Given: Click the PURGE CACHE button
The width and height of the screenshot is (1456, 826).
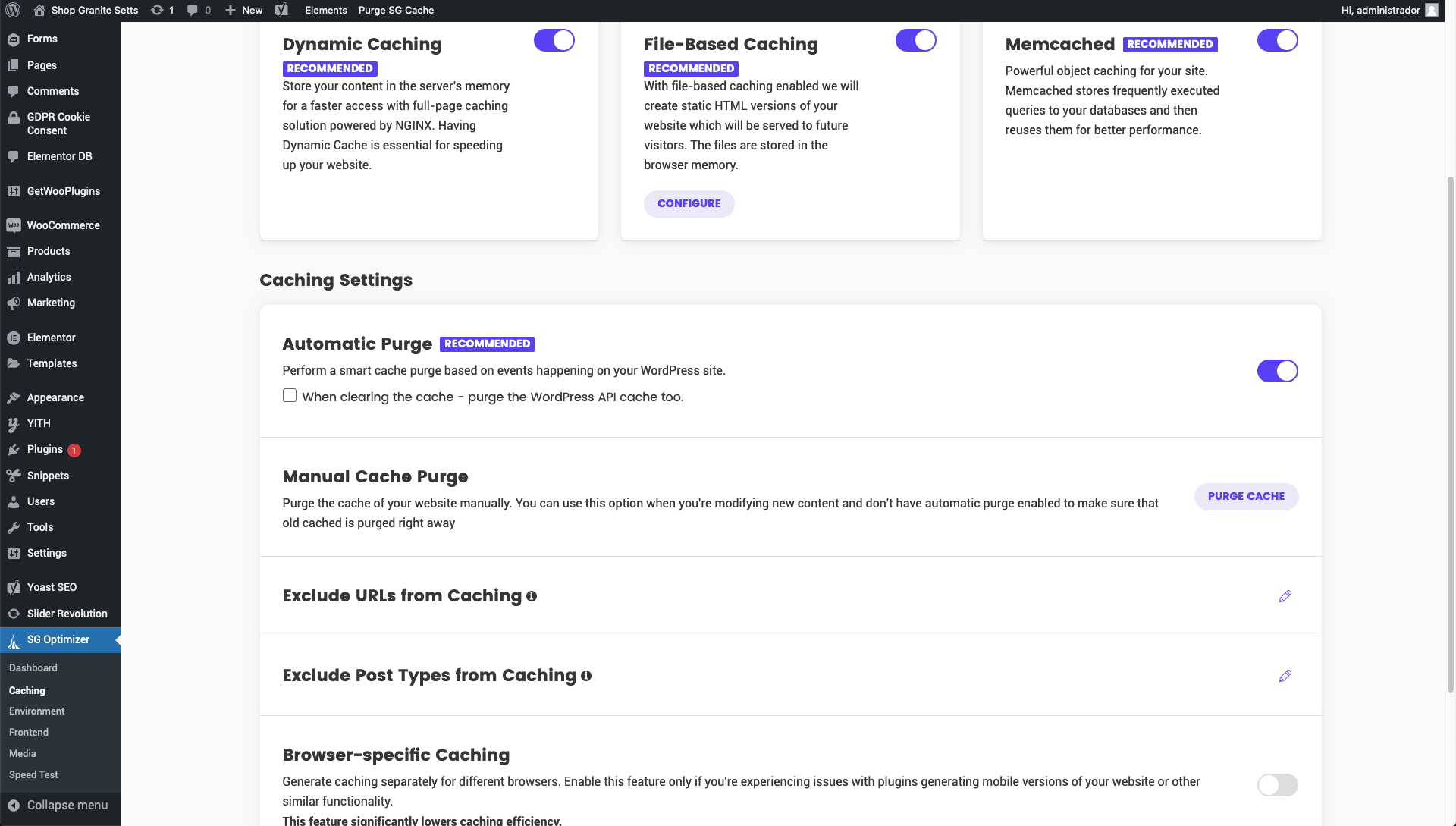Looking at the screenshot, I should click(1246, 496).
